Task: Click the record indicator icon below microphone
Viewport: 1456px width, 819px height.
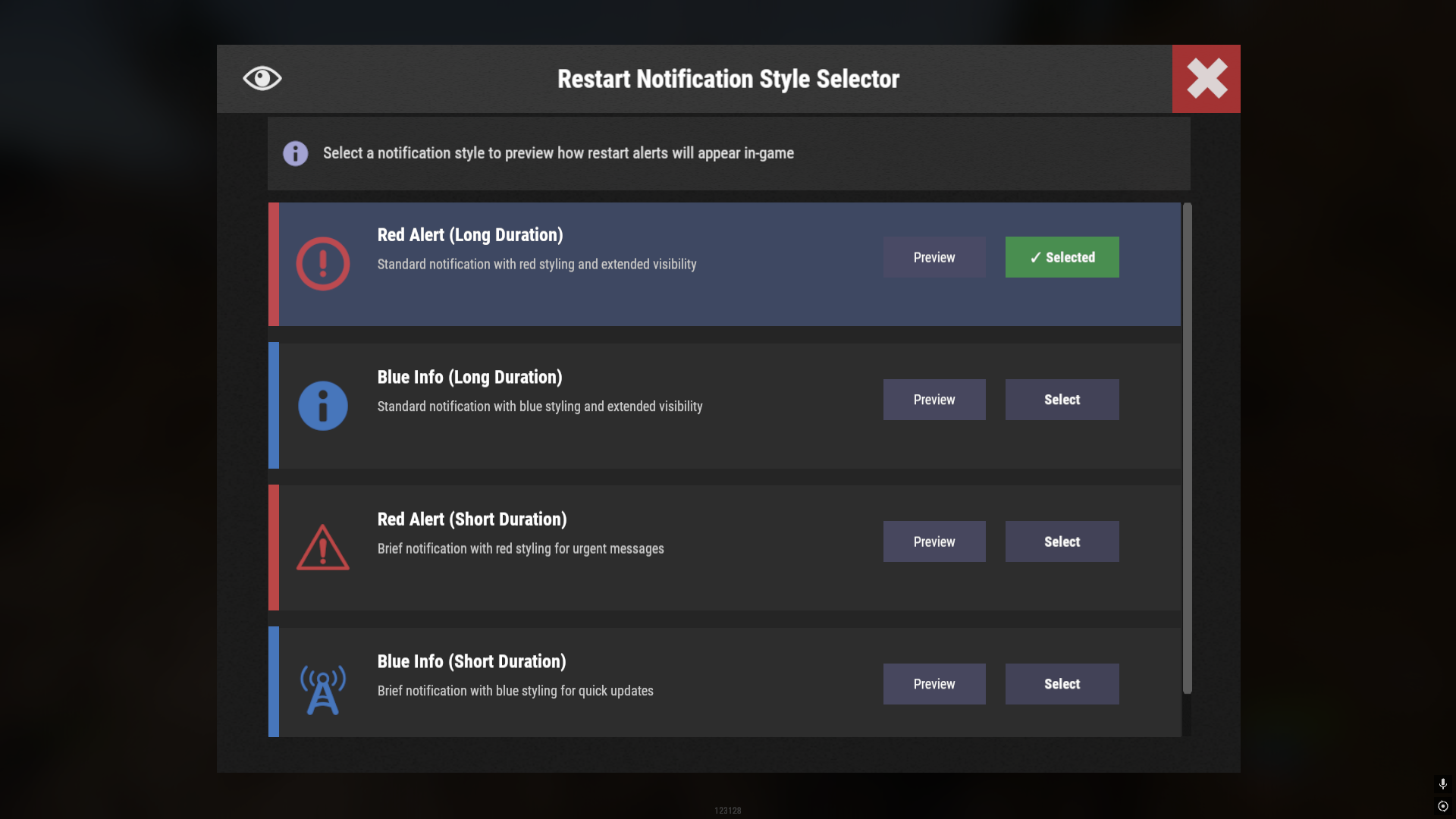Action: (x=1443, y=806)
